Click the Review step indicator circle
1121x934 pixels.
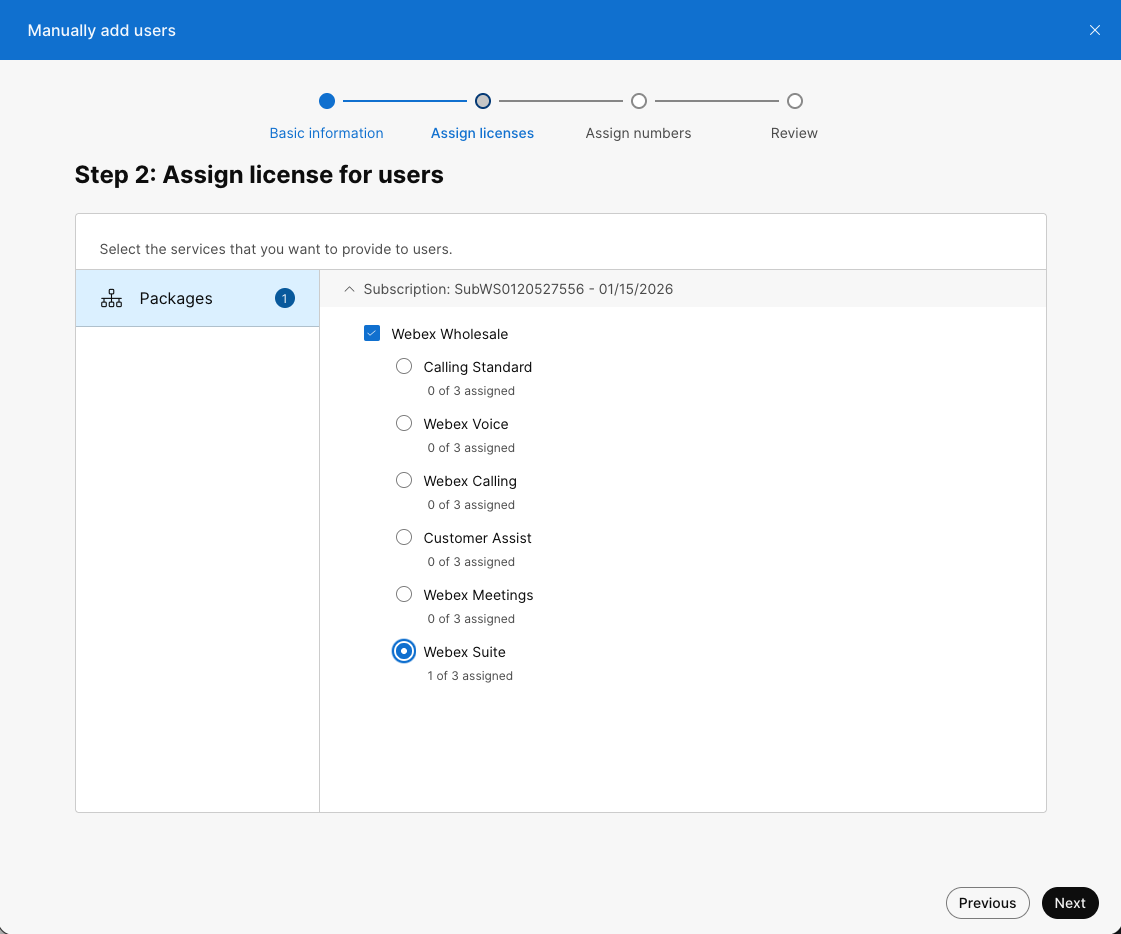[x=794, y=101]
